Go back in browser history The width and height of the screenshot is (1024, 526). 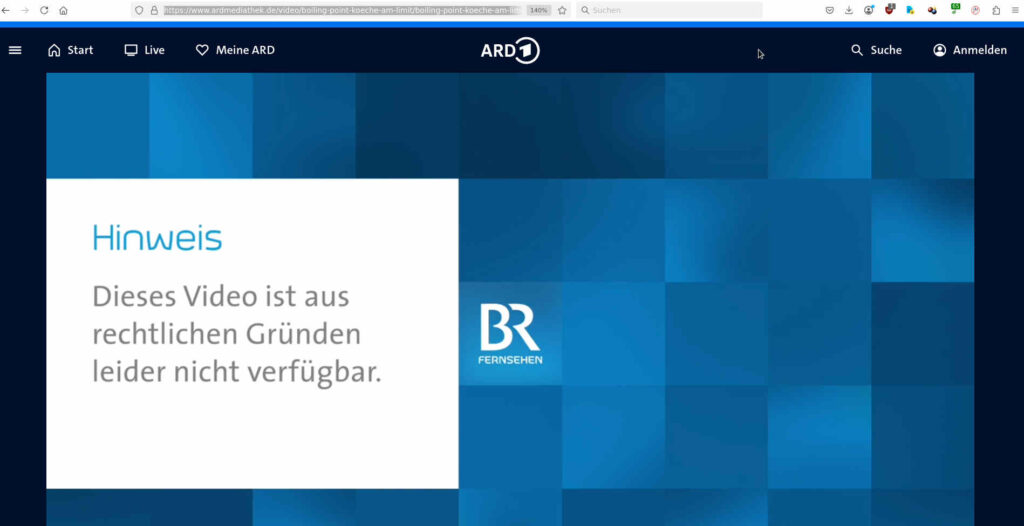6,10
